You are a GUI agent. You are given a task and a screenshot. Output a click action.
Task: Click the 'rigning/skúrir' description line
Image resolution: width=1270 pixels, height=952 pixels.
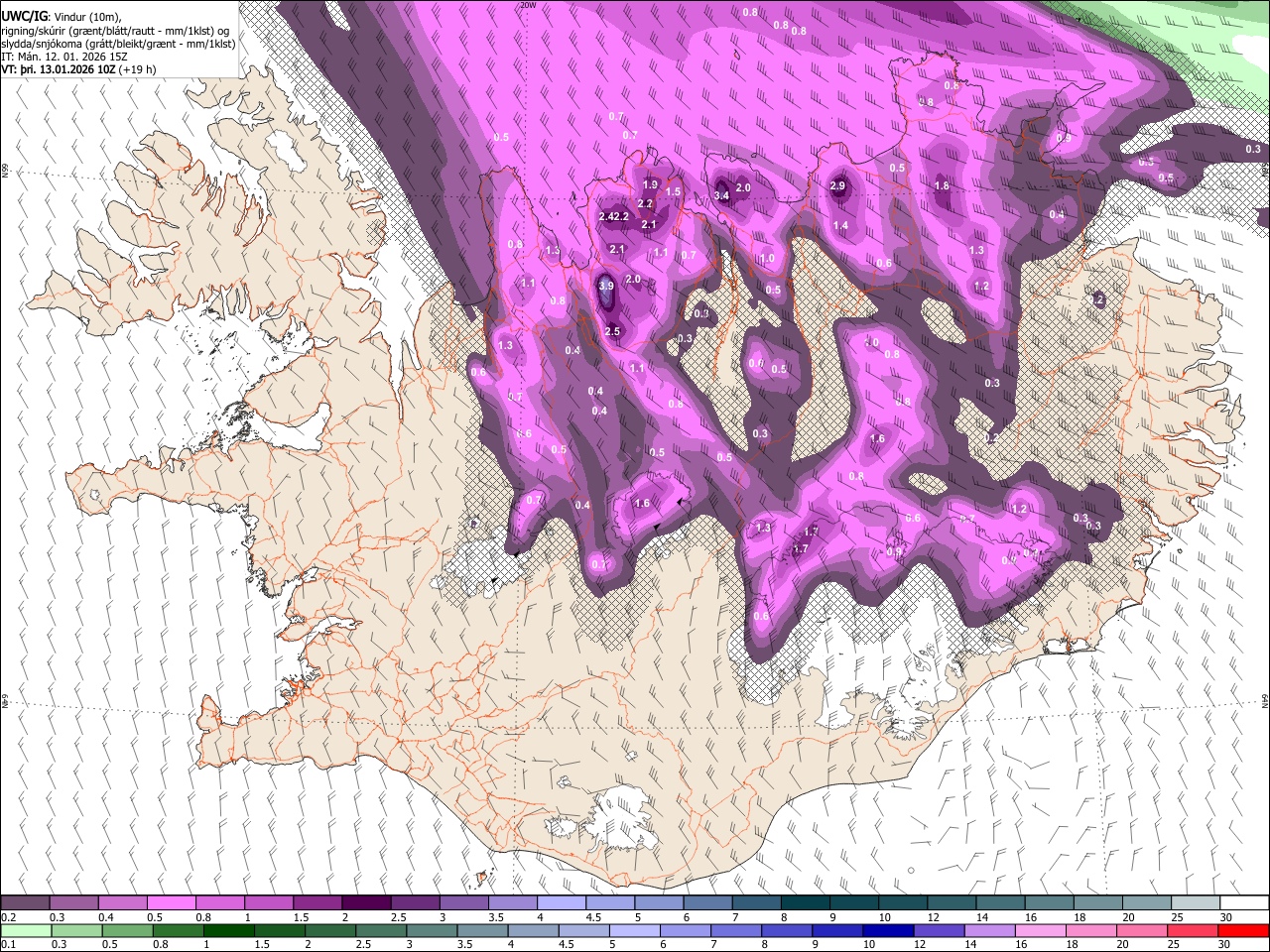point(115,31)
